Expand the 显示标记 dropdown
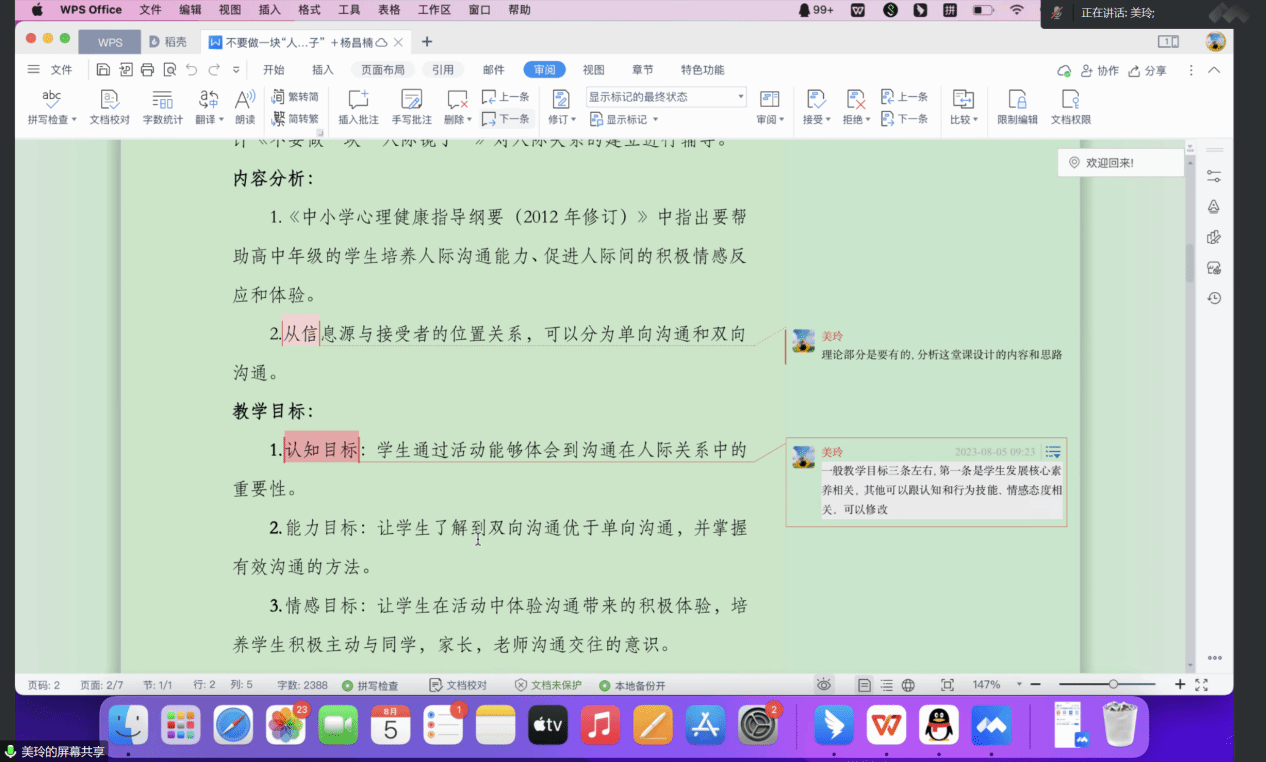1266x762 pixels. click(625, 119)
